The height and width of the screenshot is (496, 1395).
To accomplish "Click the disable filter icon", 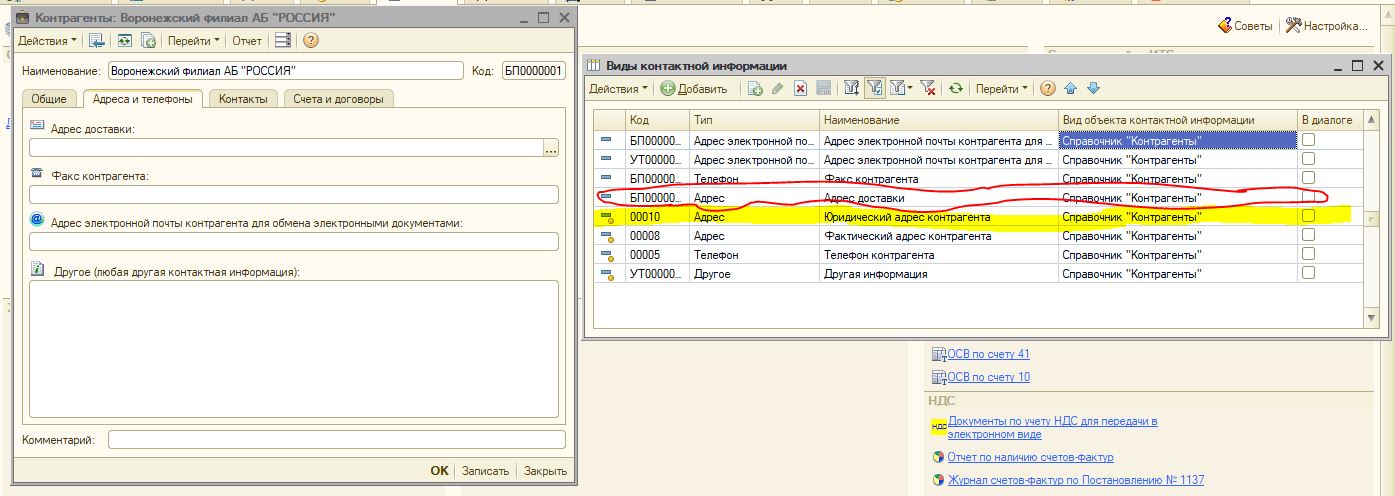I will point(927,89).
